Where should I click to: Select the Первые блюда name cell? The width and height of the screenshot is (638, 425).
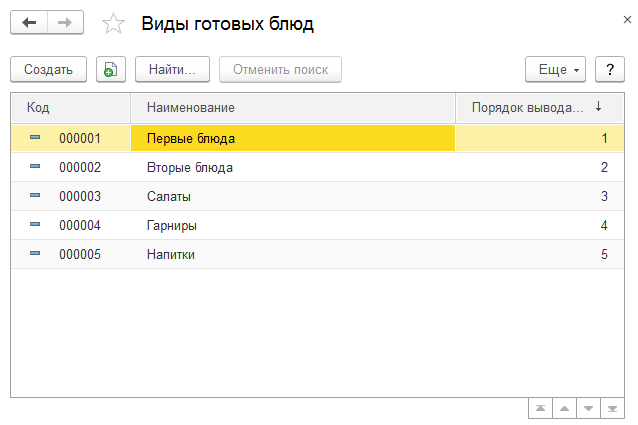point(293,138)
